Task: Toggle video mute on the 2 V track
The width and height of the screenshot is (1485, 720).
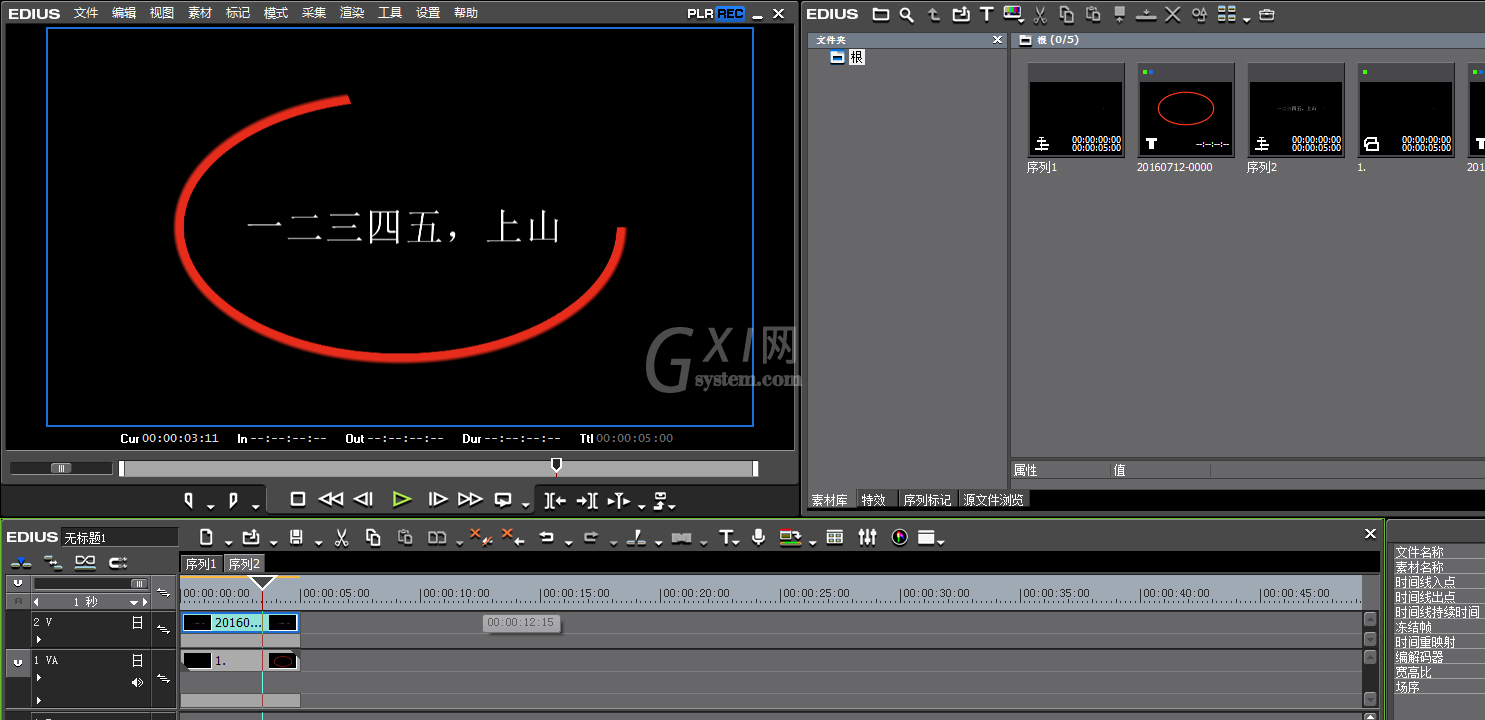Action: 138,622
